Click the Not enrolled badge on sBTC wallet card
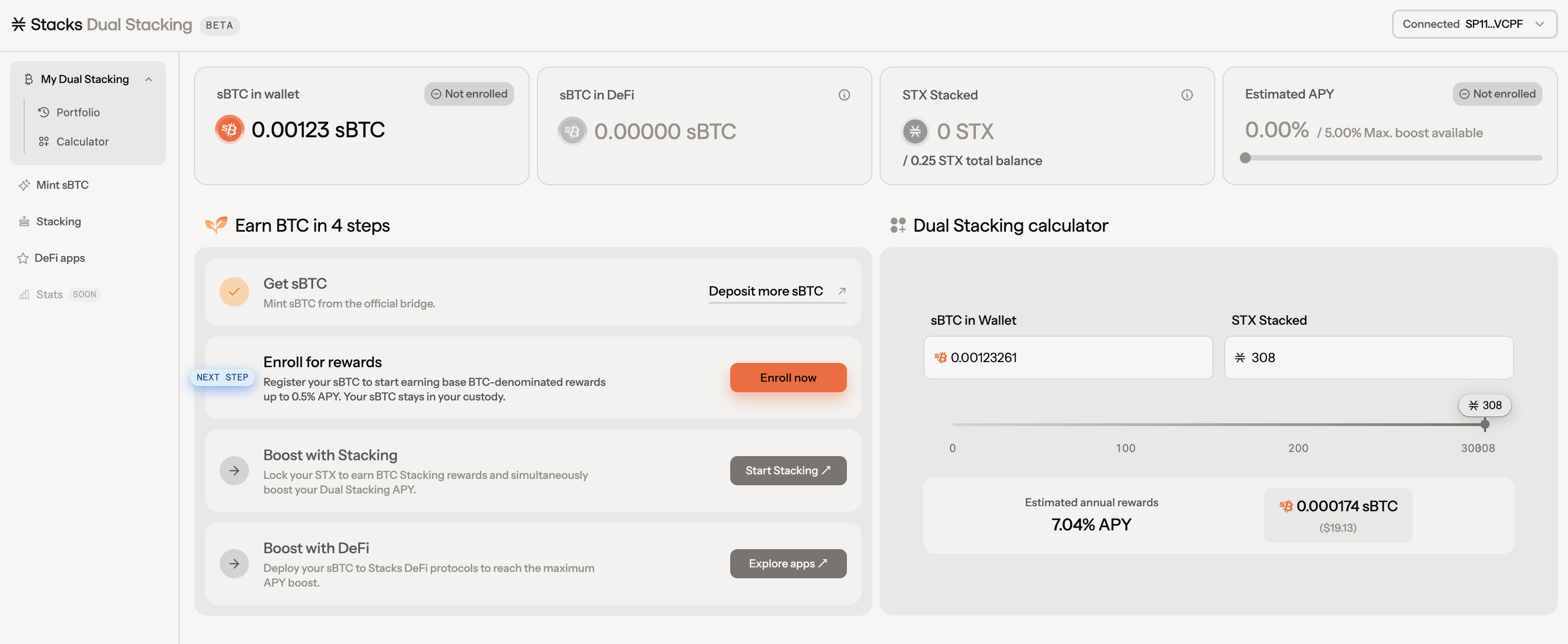 pos(469,94)
